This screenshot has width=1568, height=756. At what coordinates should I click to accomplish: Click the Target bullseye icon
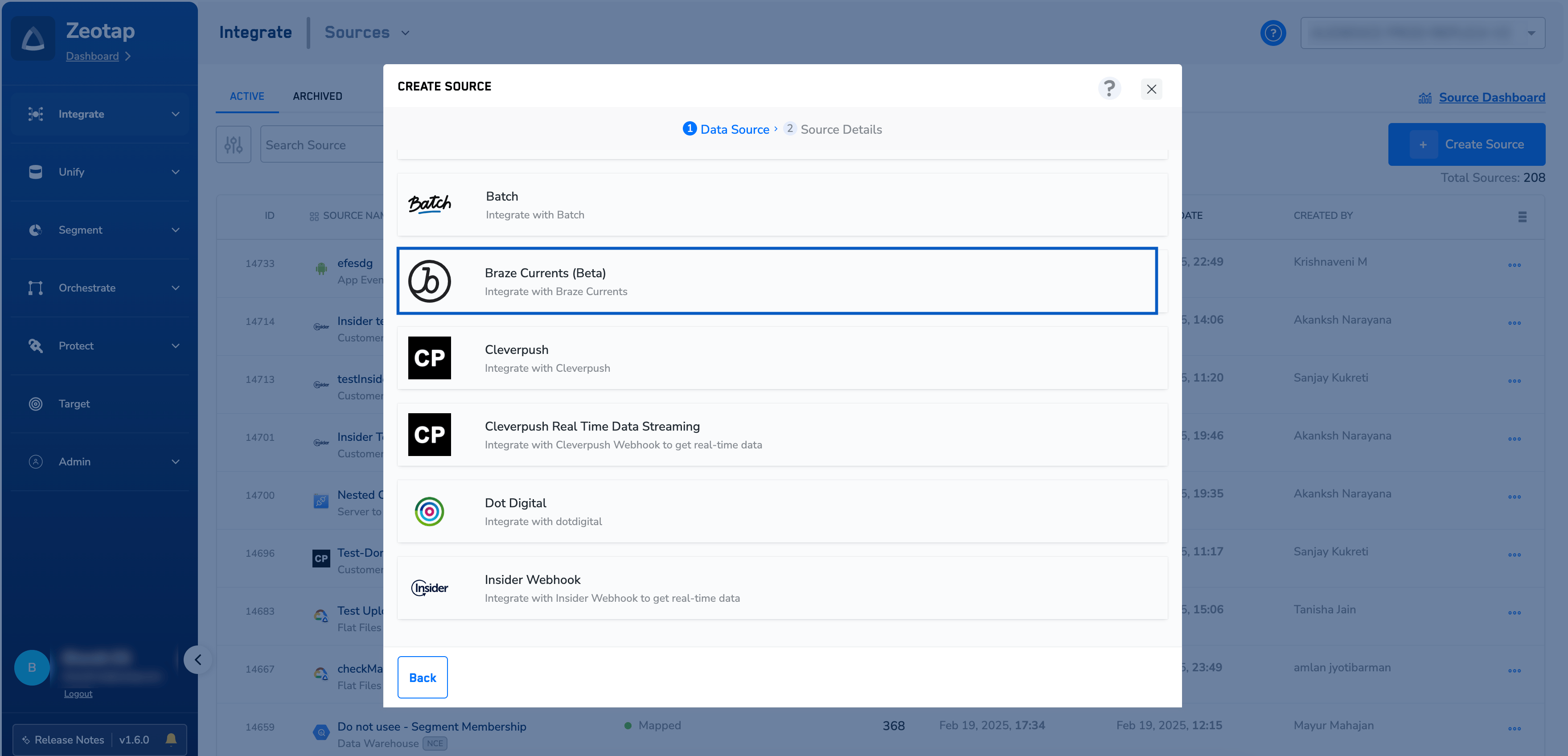tap(35, 403)
